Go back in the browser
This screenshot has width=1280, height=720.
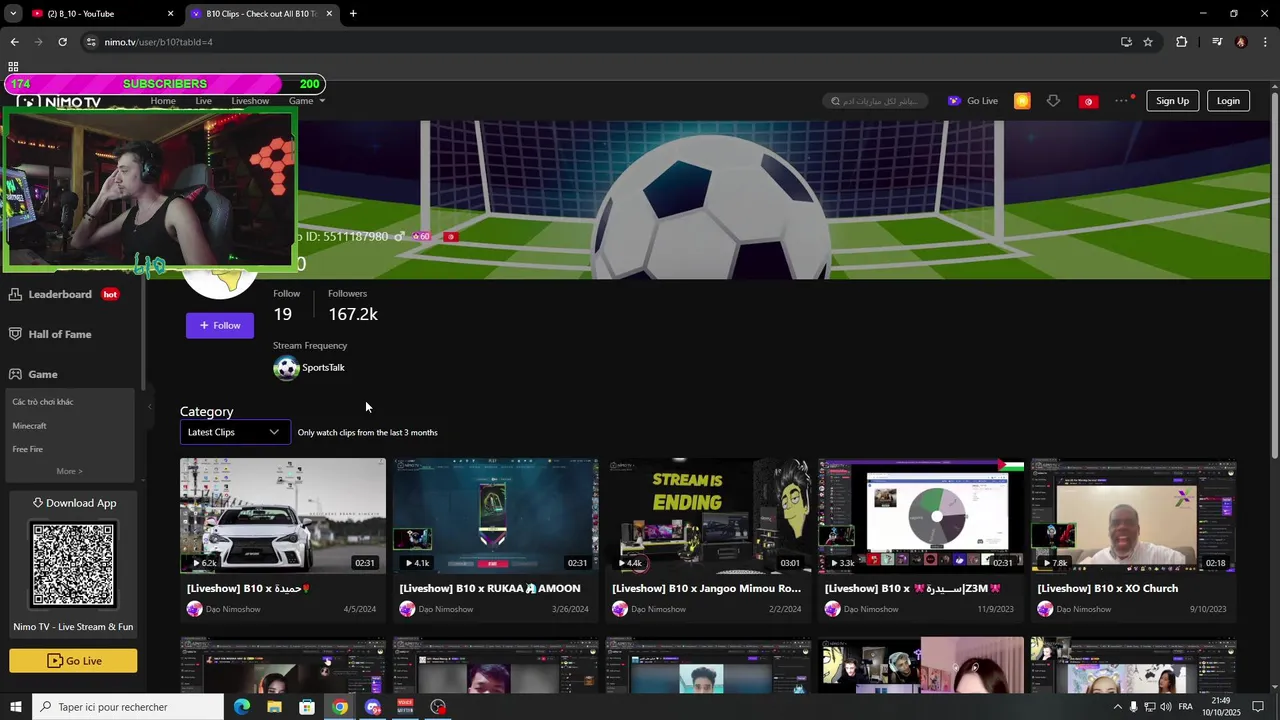[14, 42]
